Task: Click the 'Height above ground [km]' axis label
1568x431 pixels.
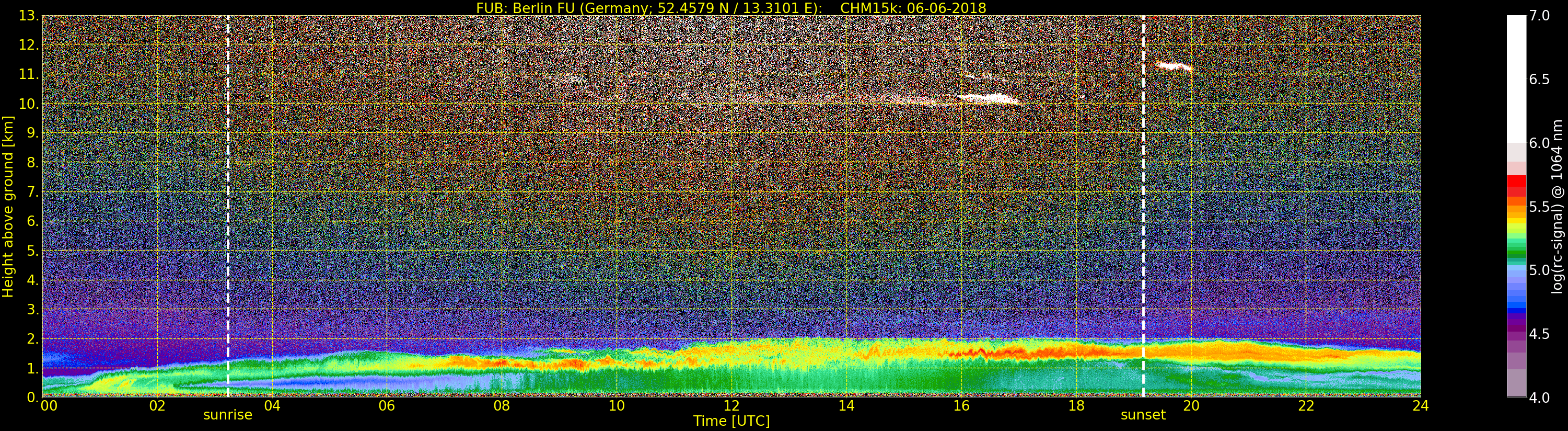Action: click(8, 207)
